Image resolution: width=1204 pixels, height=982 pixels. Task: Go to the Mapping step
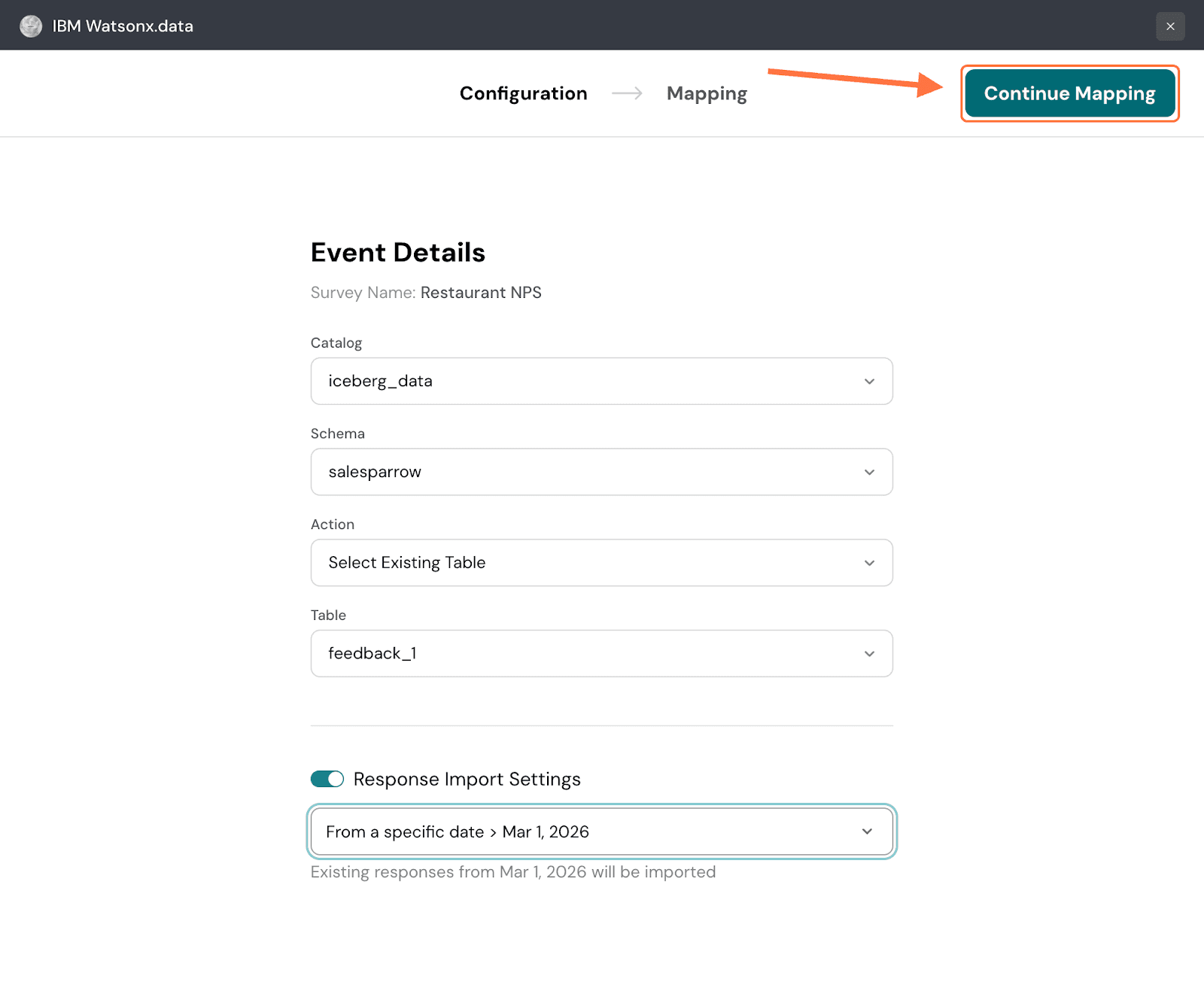(707, 93)
